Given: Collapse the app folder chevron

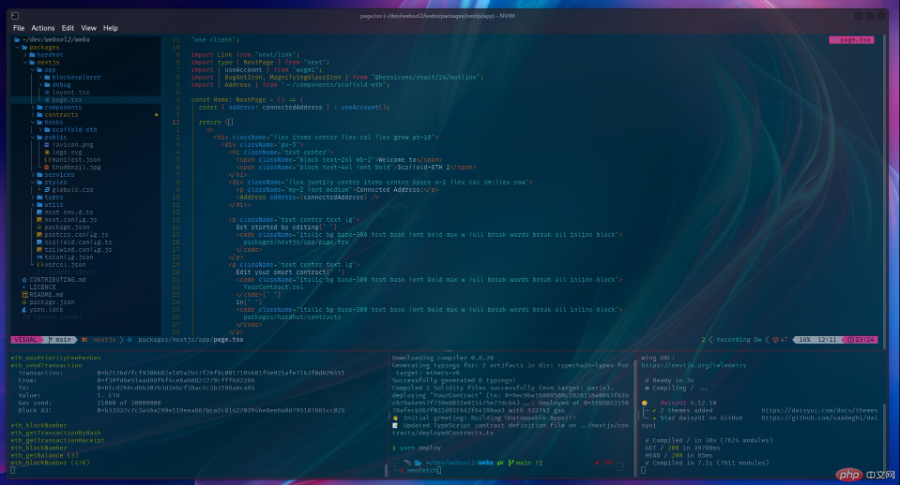Looking at the screenshot, I should [33, 69].
